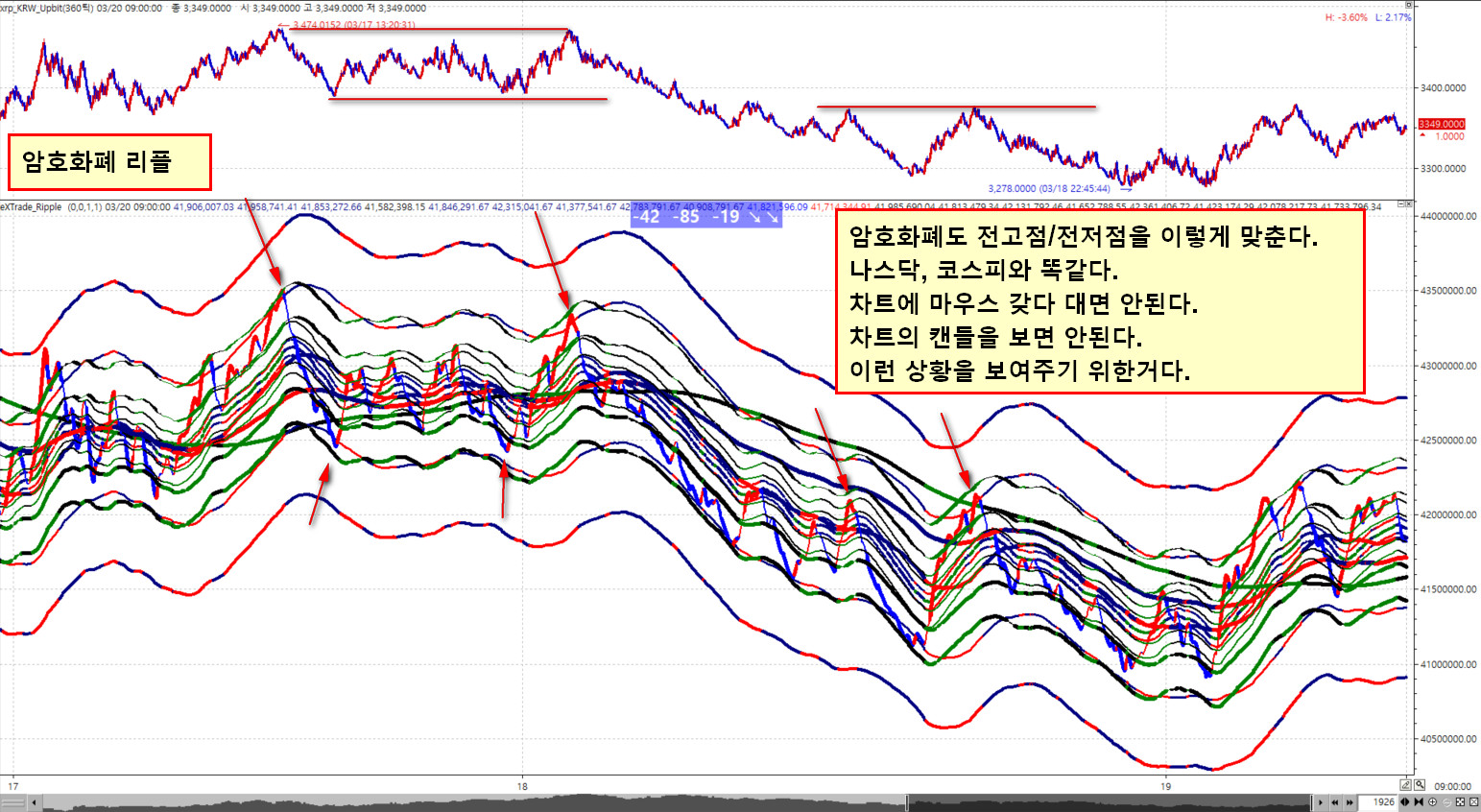Click the 44000000.00 axis label
The height and width of the screenshot is (812, 1481).
1447,216
